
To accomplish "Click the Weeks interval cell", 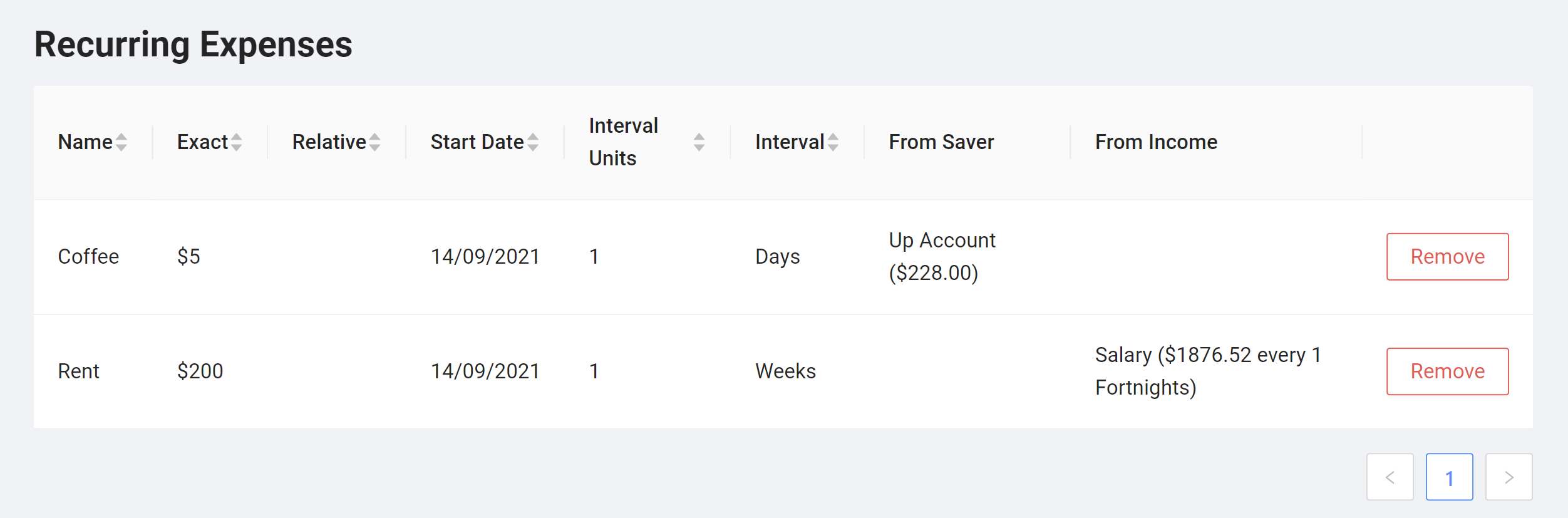I will click(785, 371).
